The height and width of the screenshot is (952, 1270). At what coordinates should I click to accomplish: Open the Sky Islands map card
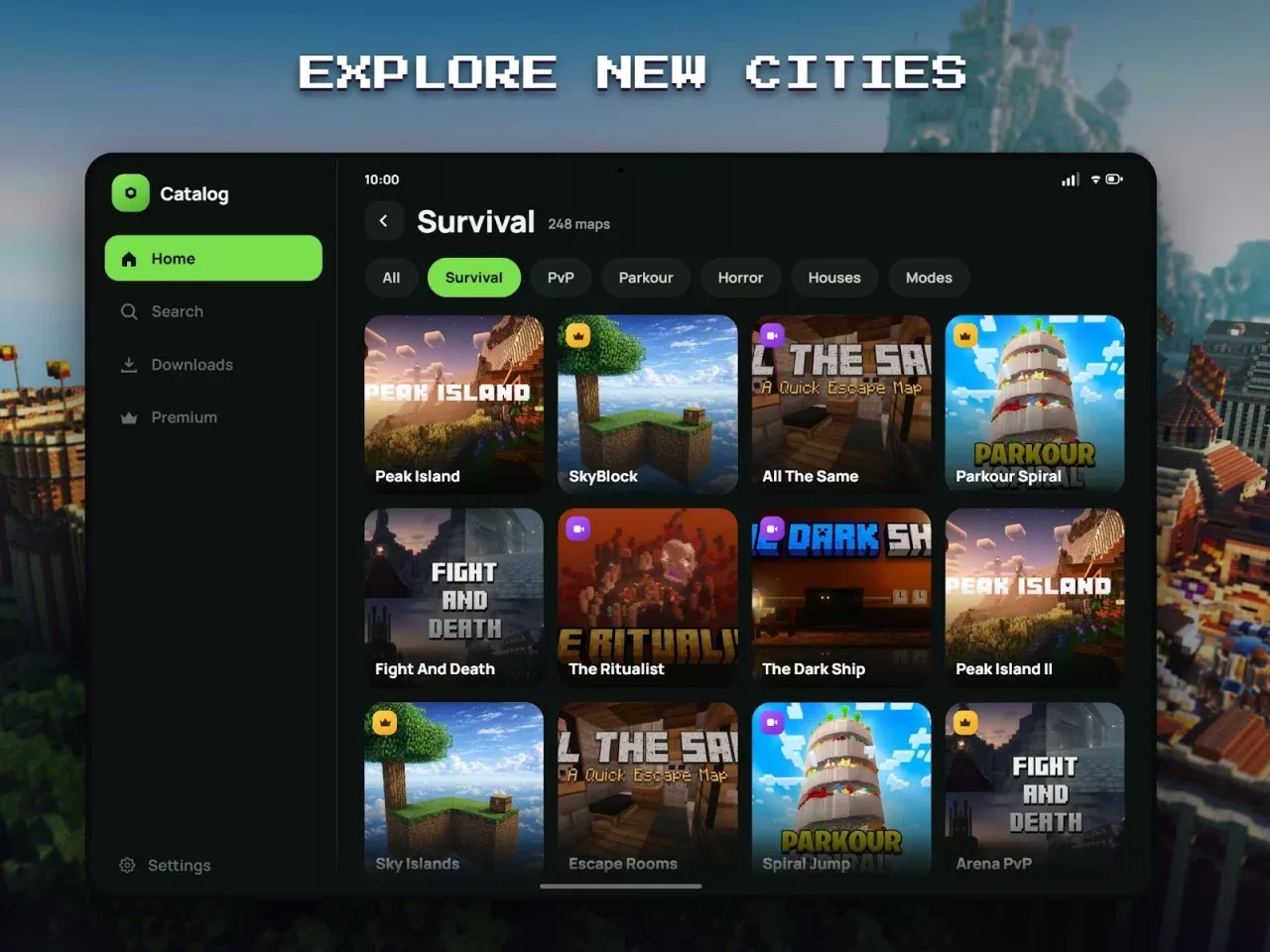click(454, 788)
